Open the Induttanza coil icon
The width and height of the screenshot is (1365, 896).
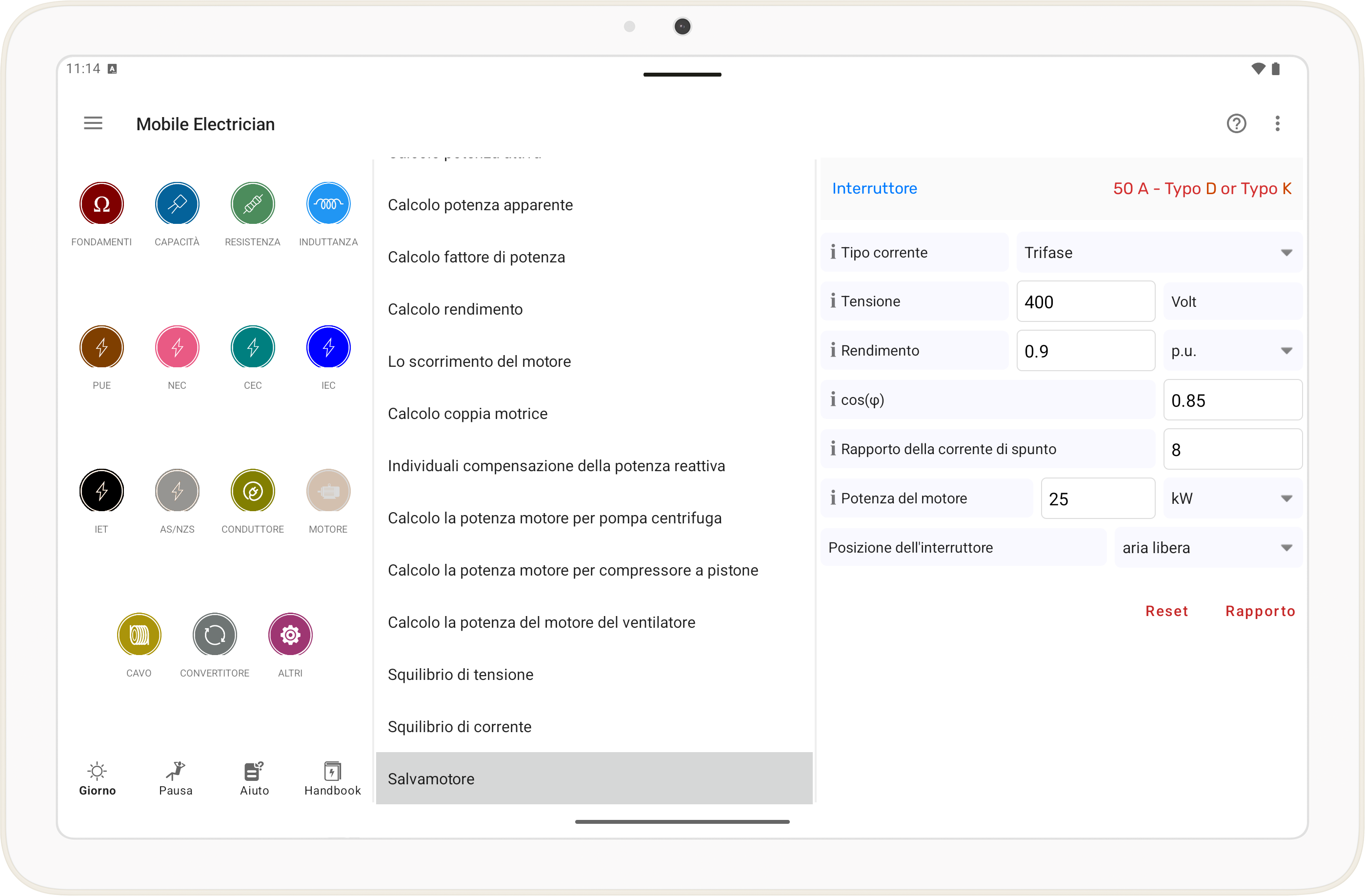click(x=328, y=204)
